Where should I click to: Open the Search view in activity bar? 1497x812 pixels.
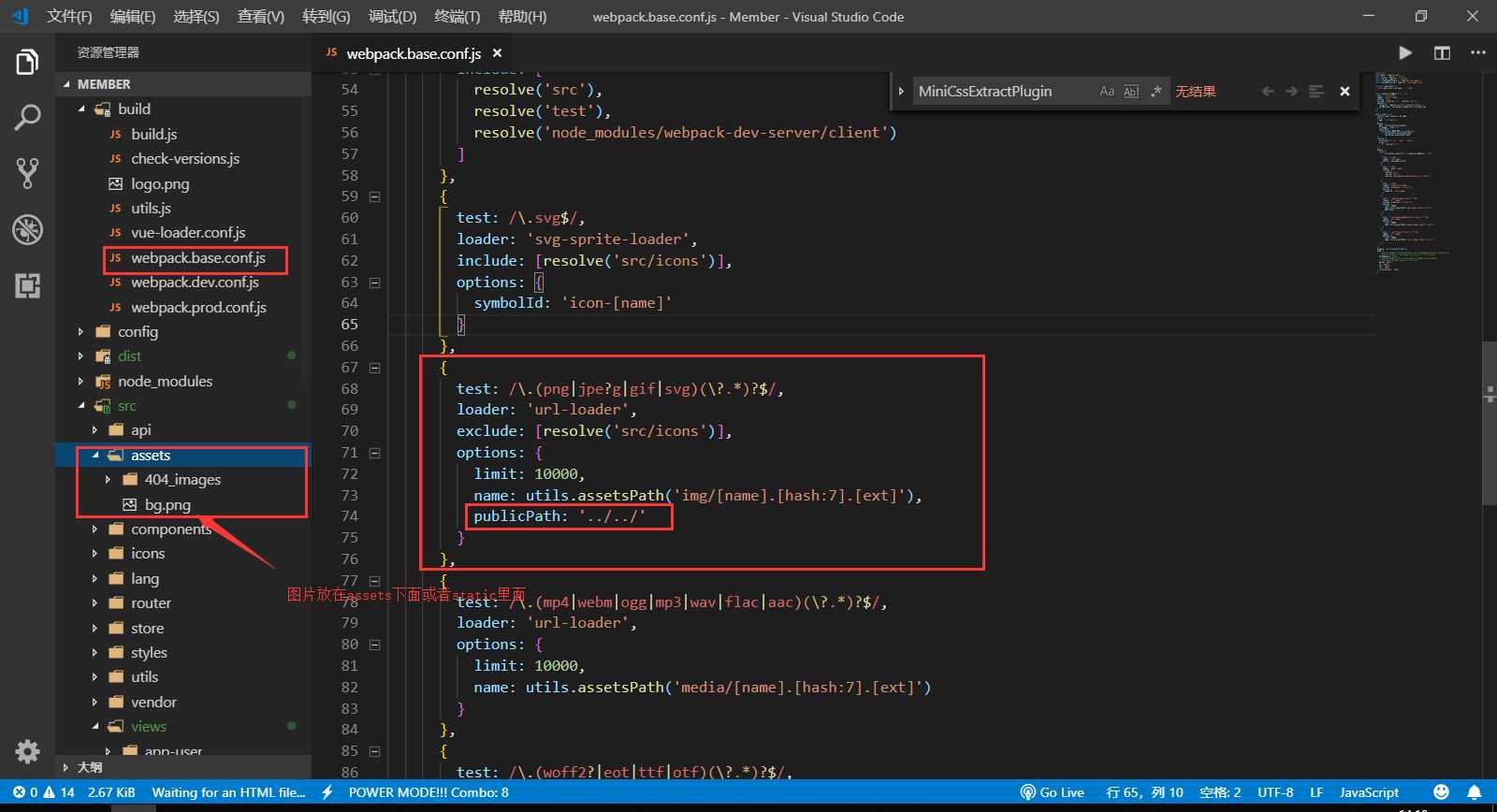click(27, 118)
